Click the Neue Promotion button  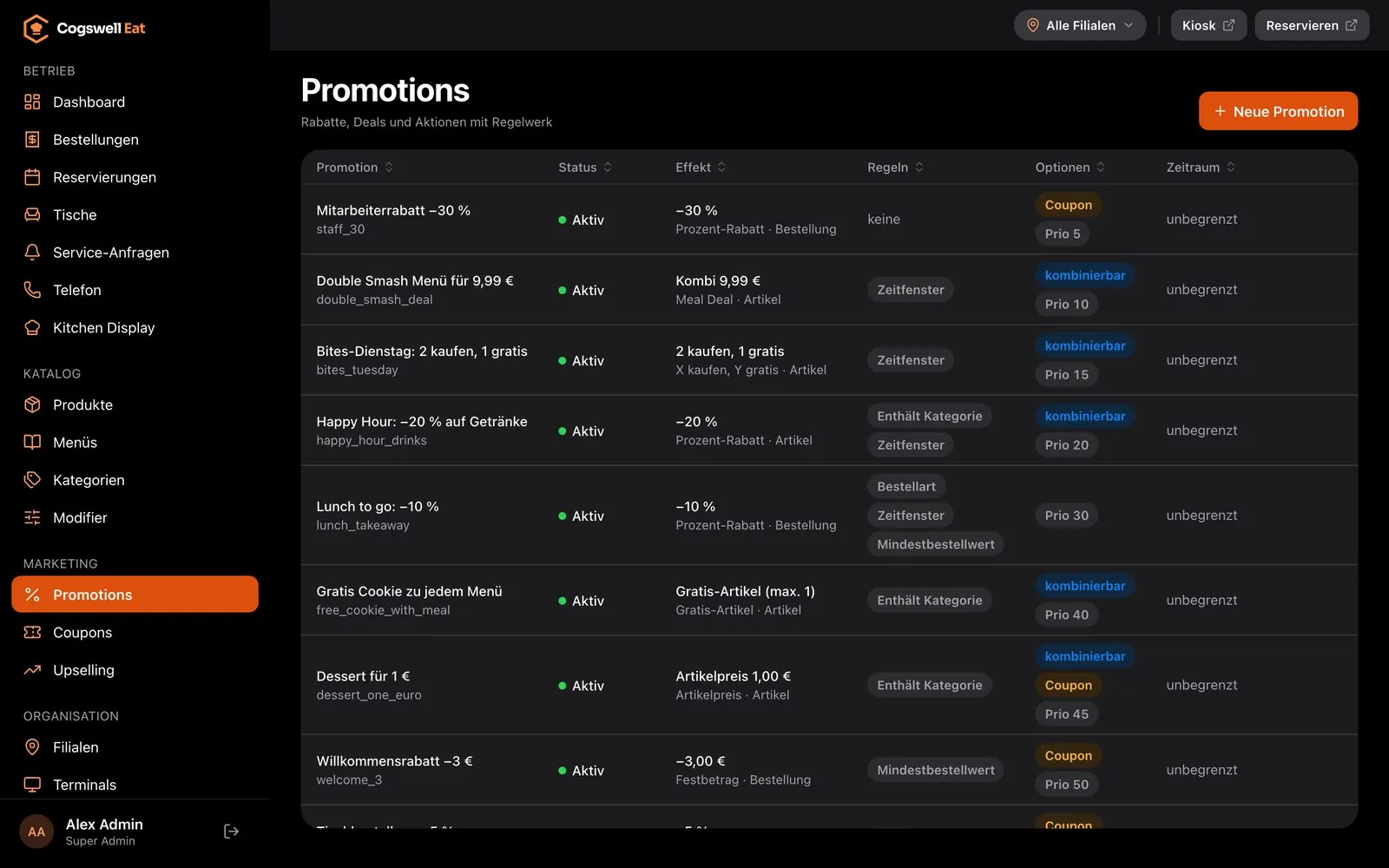click(1278, 111)
